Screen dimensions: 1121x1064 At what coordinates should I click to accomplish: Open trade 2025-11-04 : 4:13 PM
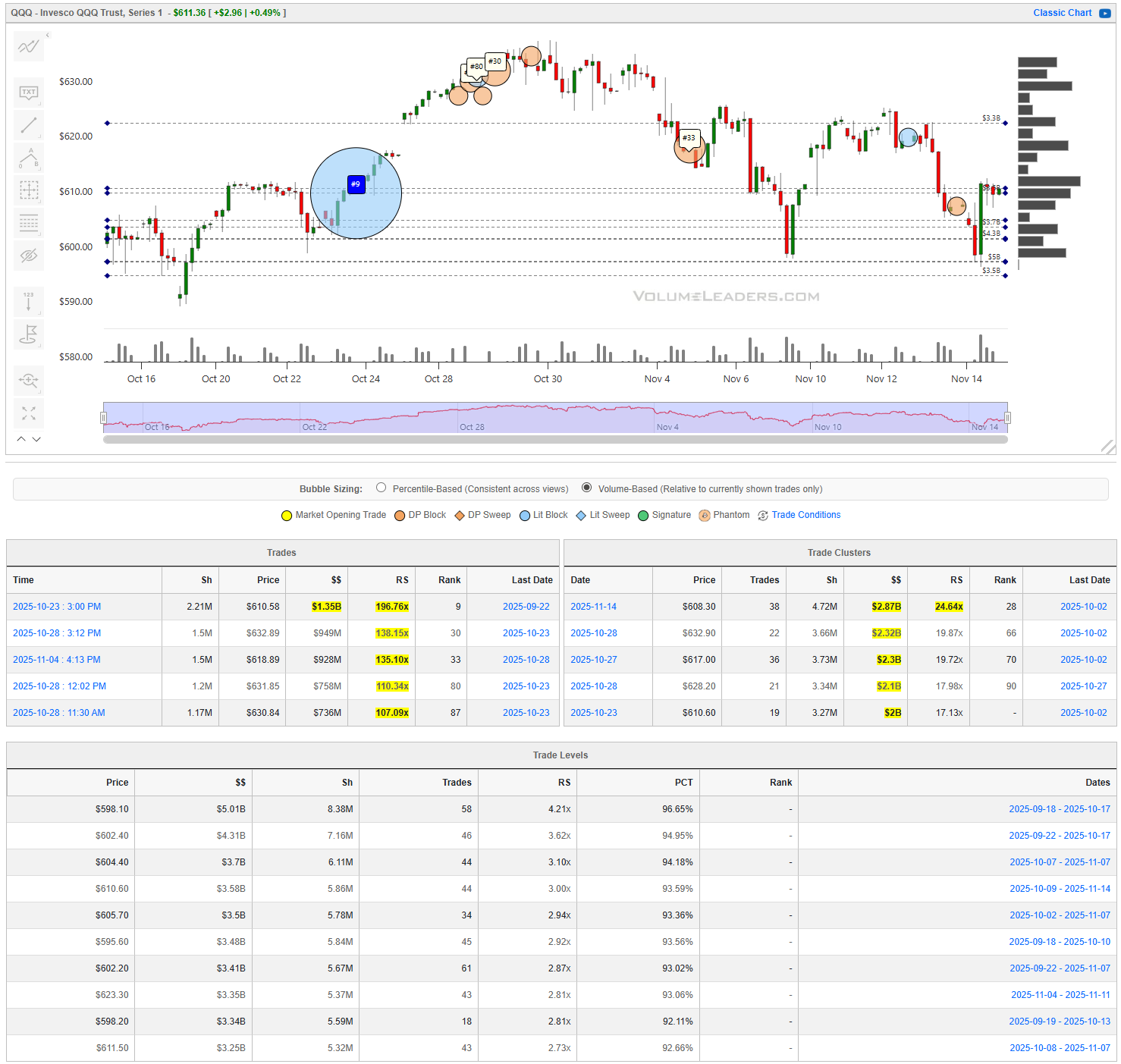(x=56, y=660)
